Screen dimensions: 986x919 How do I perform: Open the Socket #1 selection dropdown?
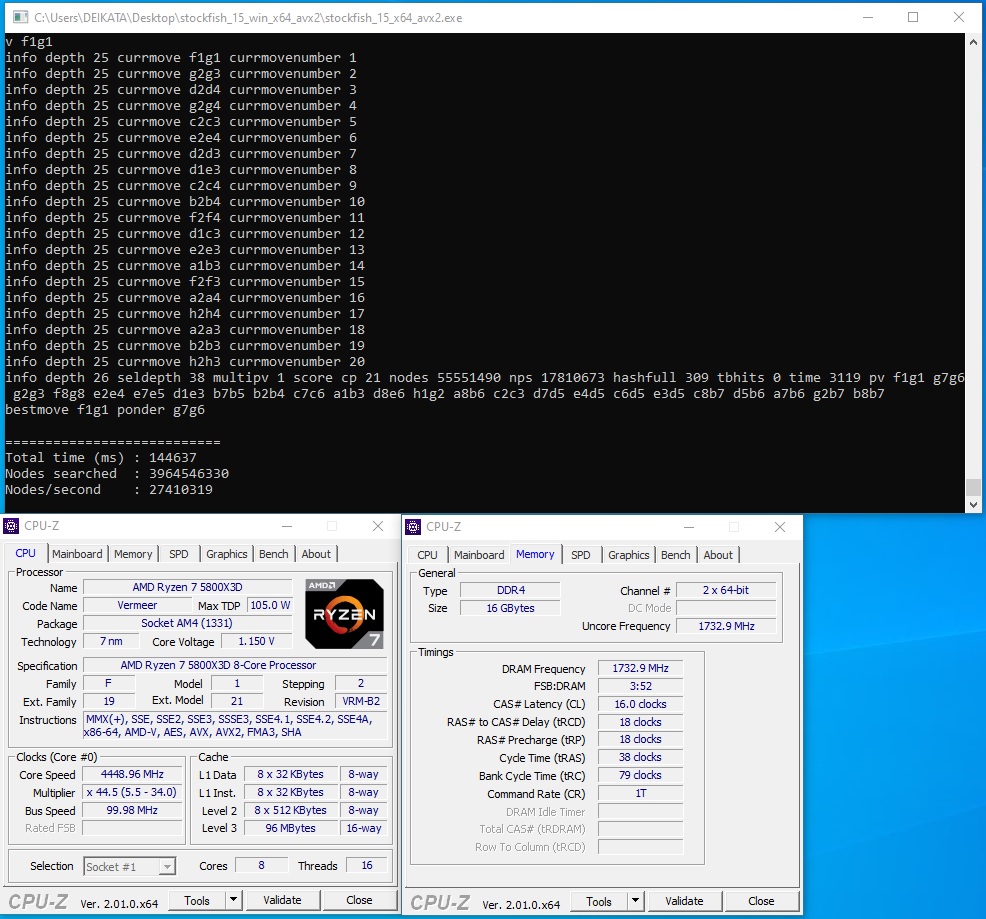click(x=130, y=867)
